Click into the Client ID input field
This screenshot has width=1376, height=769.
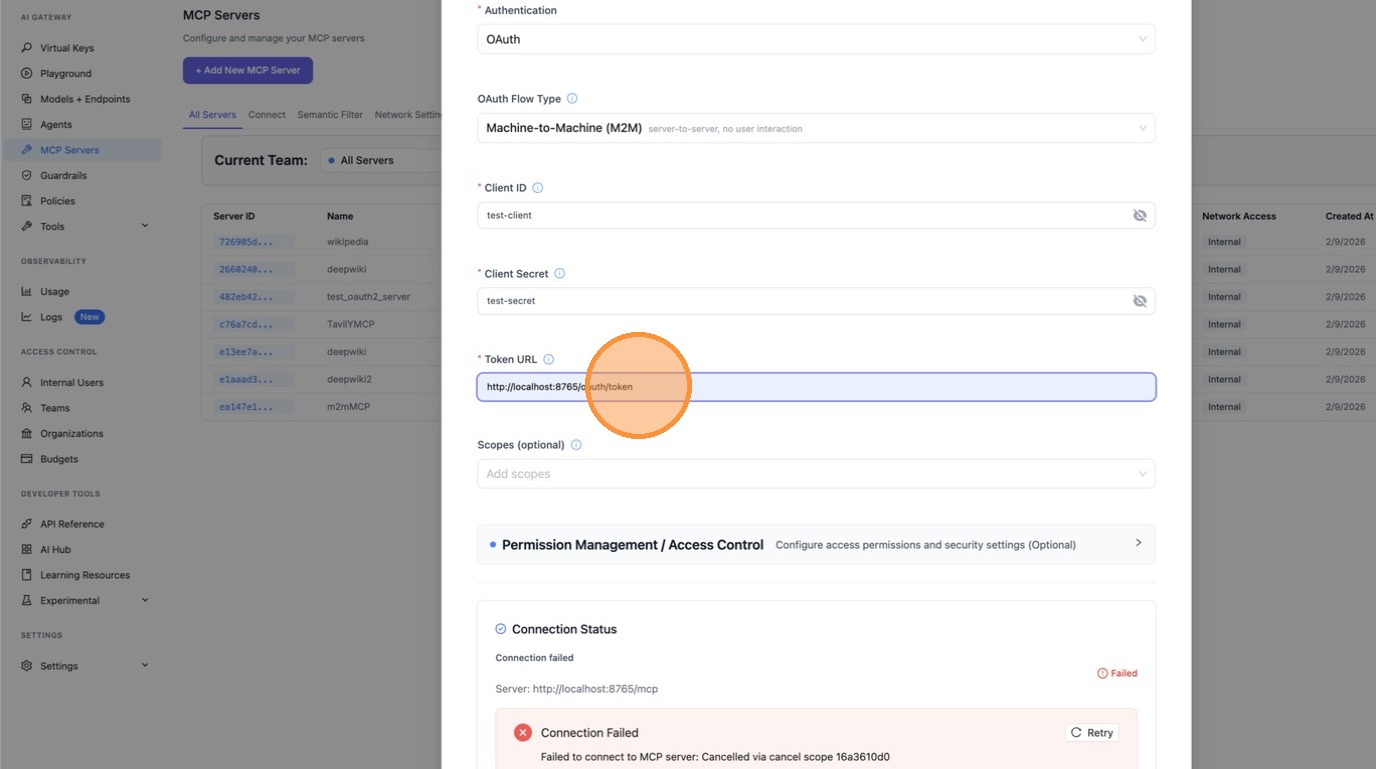click(x=803, y=215)
